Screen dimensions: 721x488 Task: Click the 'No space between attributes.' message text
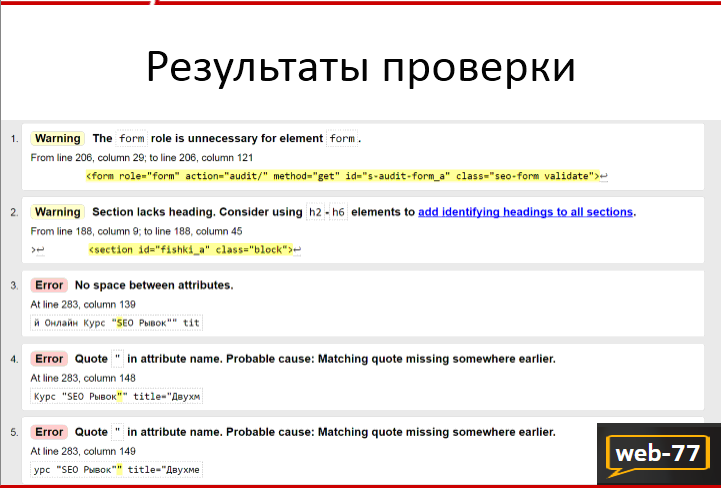click(154, 285)
